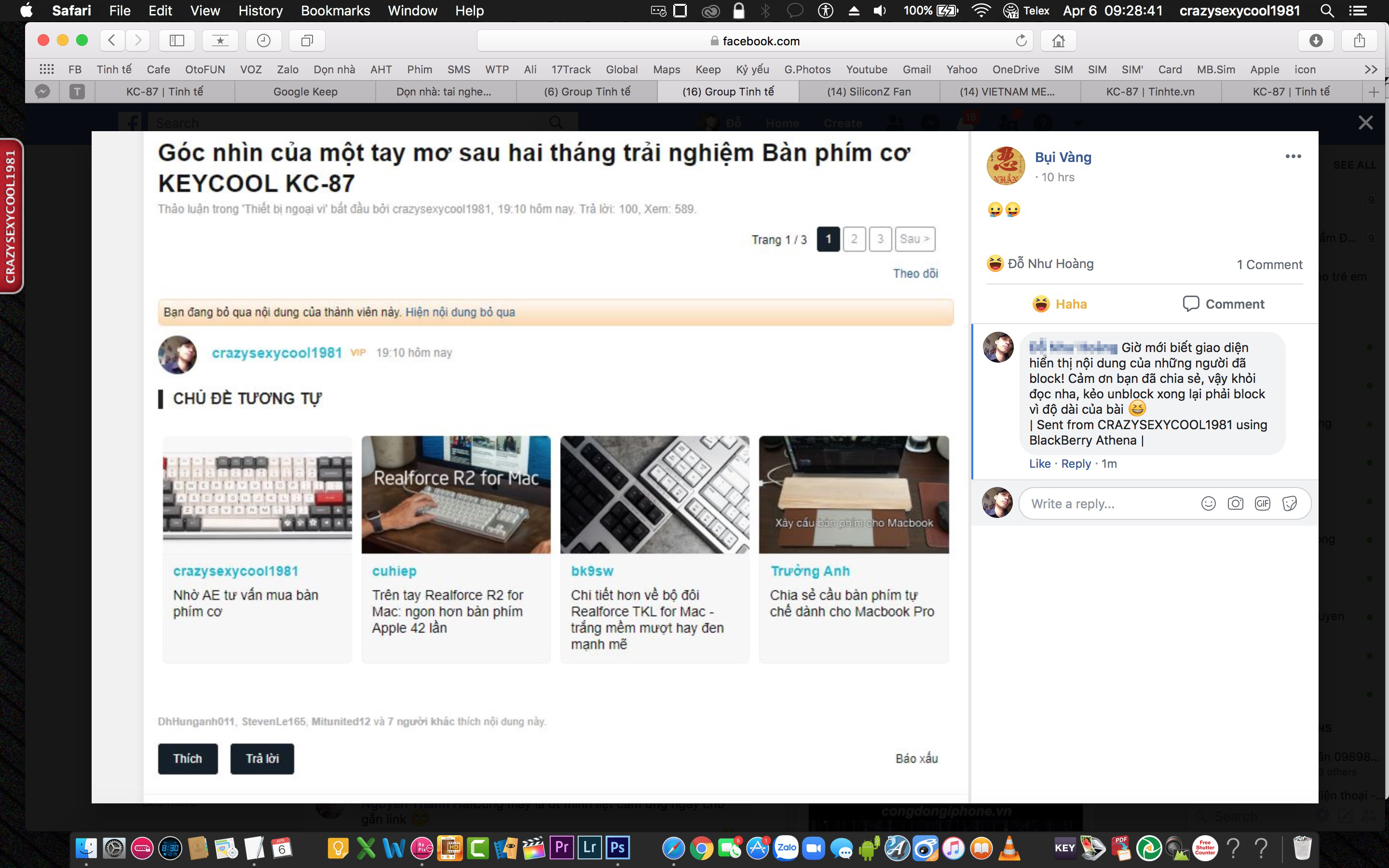Launch Photoshop from the Dock
This screenshot has height=868, width=1389.
[x=618, y=847]
